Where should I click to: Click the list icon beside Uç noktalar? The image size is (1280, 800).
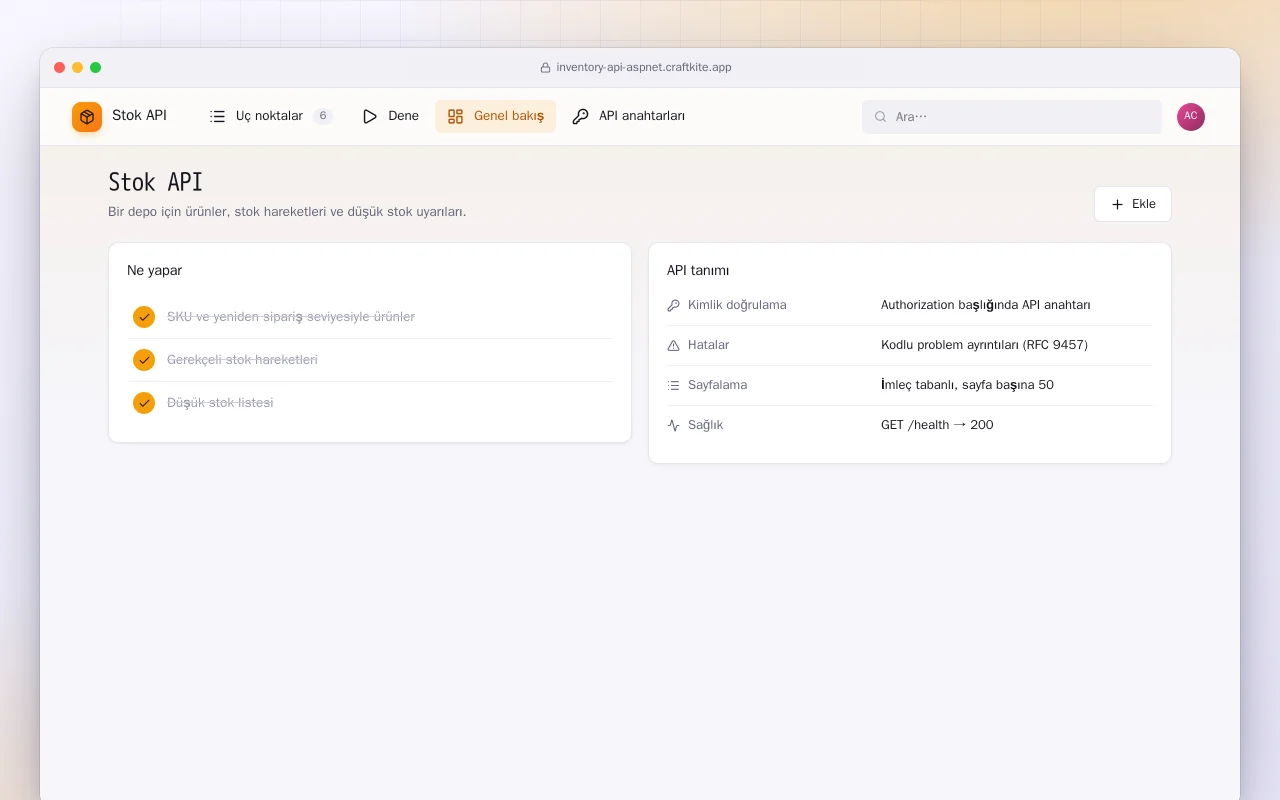pyautogui.click(x=217, y=116)
